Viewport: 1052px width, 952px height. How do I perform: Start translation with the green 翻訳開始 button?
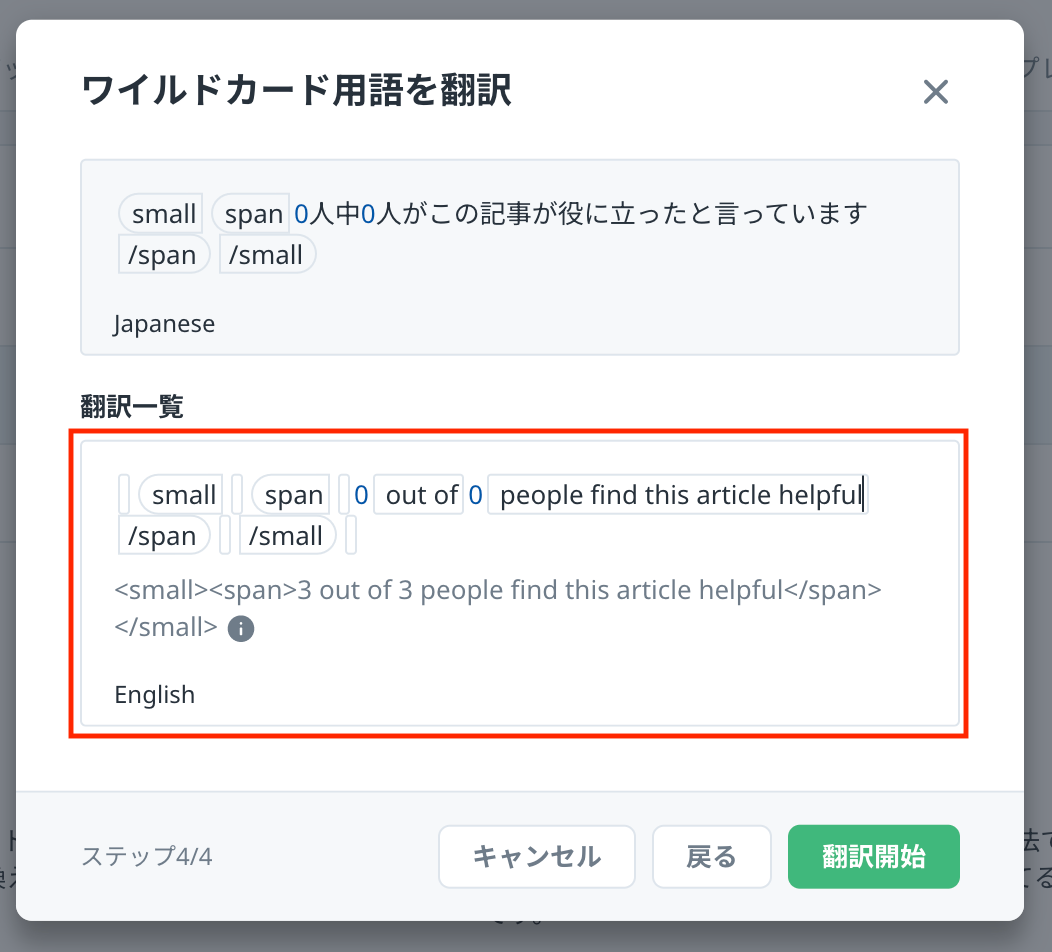pos(873,857)
